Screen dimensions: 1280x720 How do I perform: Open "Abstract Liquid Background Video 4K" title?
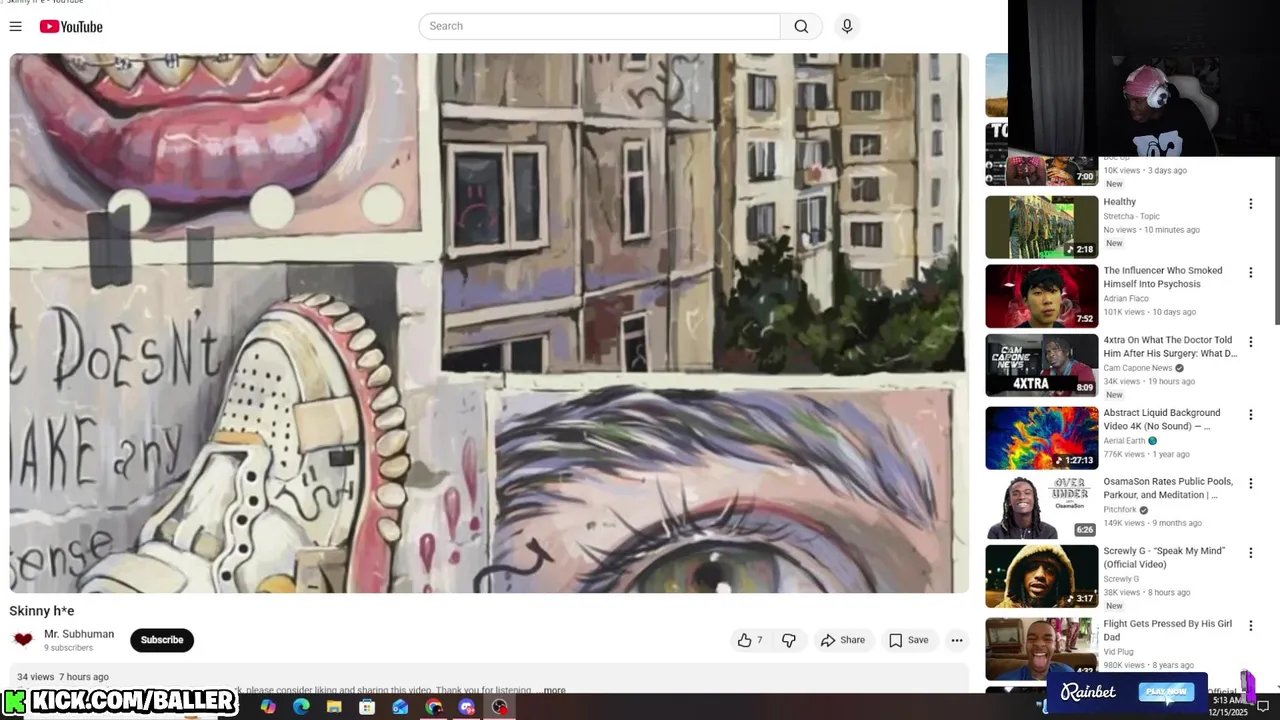pos(1161,419)
